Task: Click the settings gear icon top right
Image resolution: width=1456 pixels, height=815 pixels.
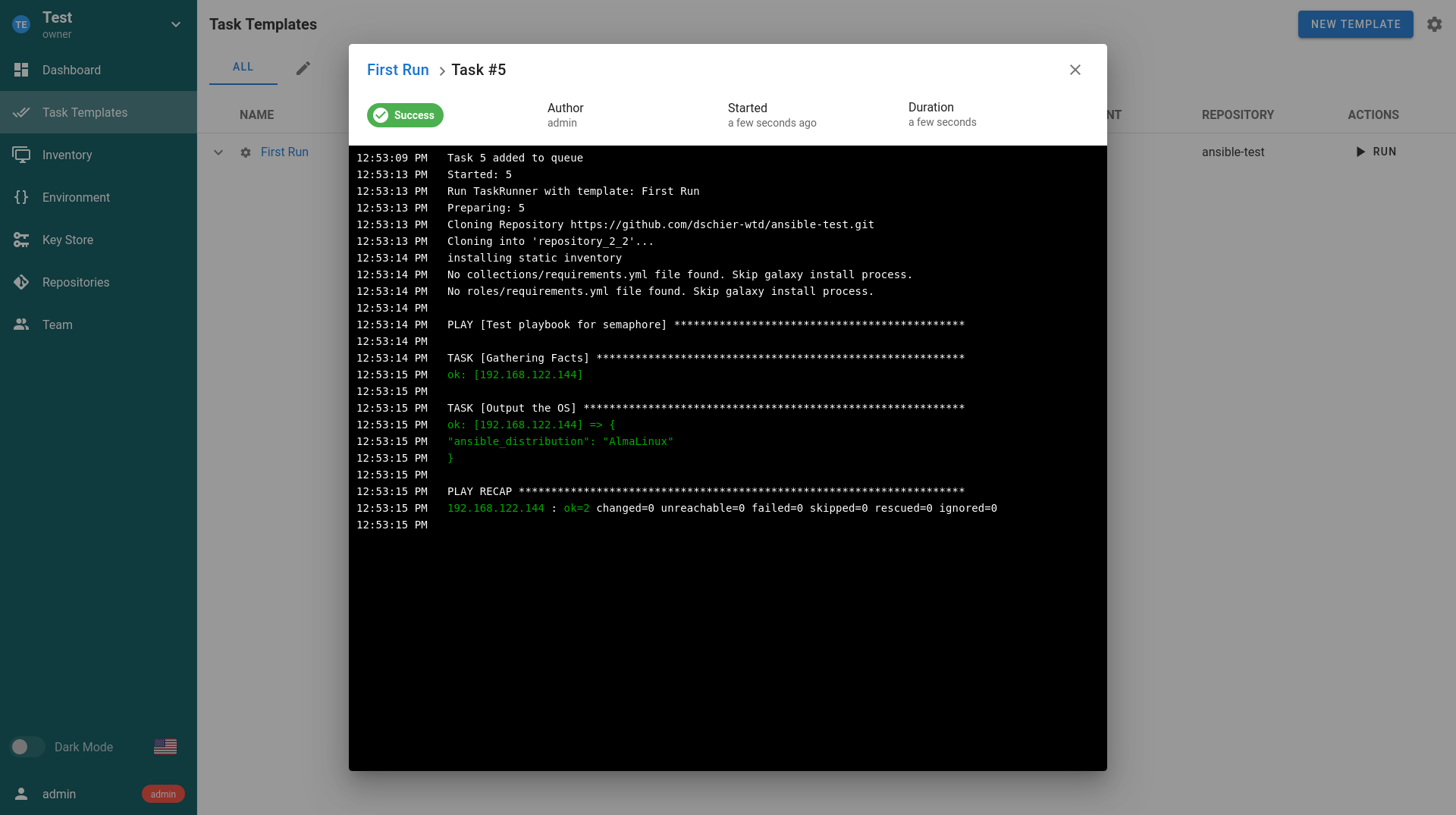Action: (x=1435, y=24)
